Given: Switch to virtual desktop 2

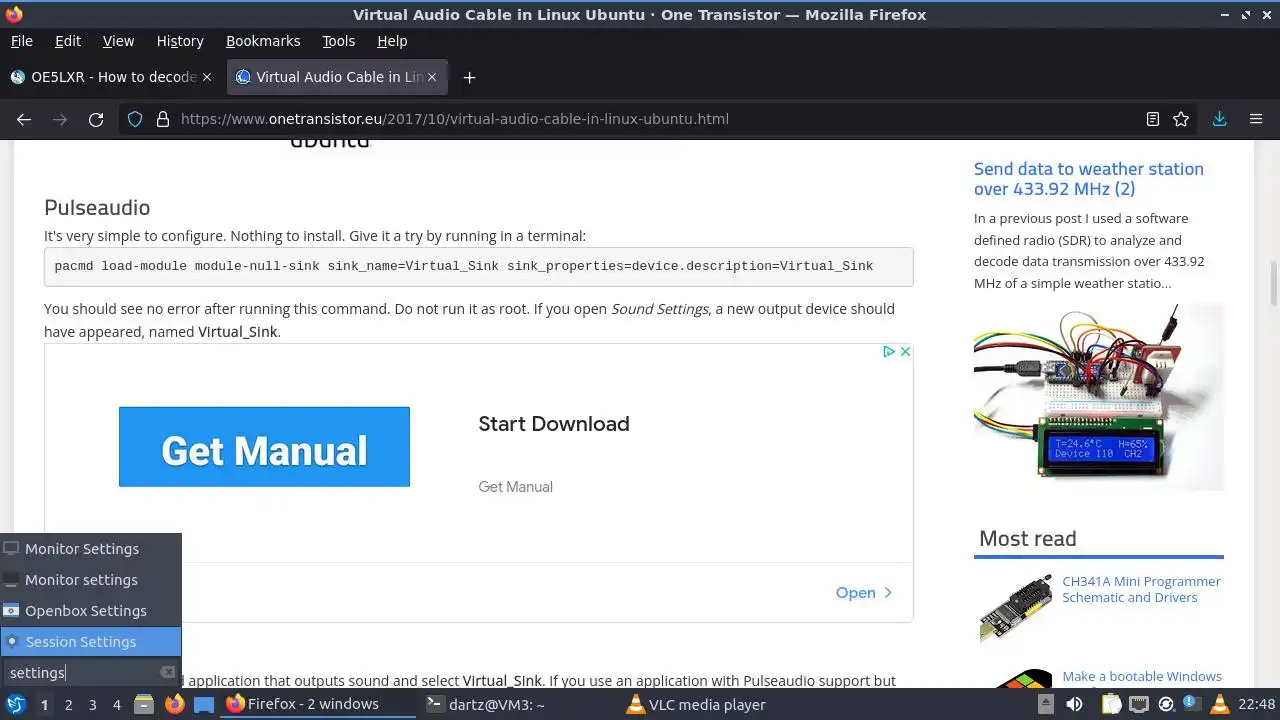Looking at the screenshot, I should pos(69,705).
